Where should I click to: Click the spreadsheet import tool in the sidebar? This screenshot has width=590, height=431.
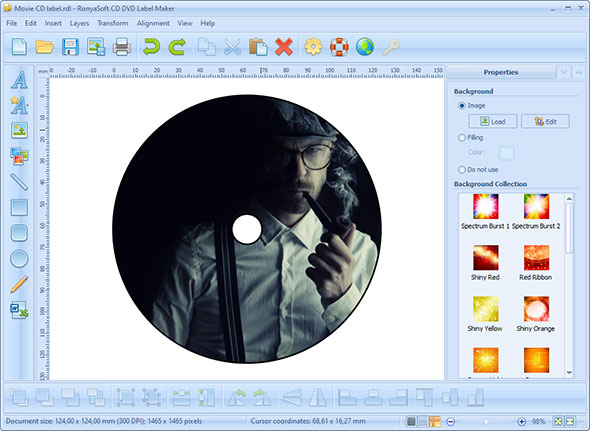pos(19,310)
